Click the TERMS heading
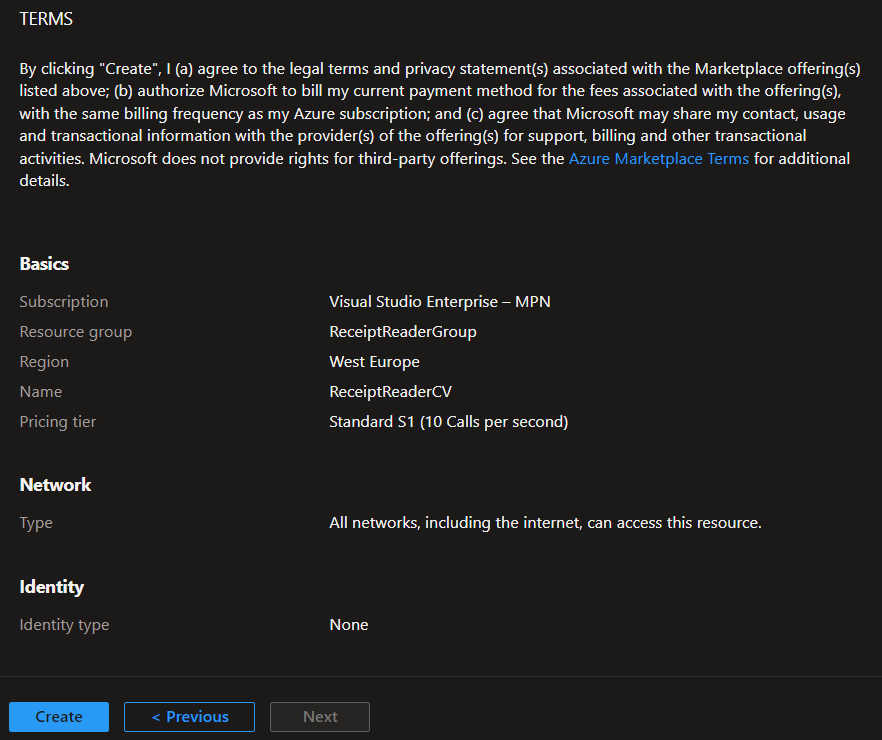Image resolution: width=882 pixels, height=740 pixels. (x=46, y=19)
